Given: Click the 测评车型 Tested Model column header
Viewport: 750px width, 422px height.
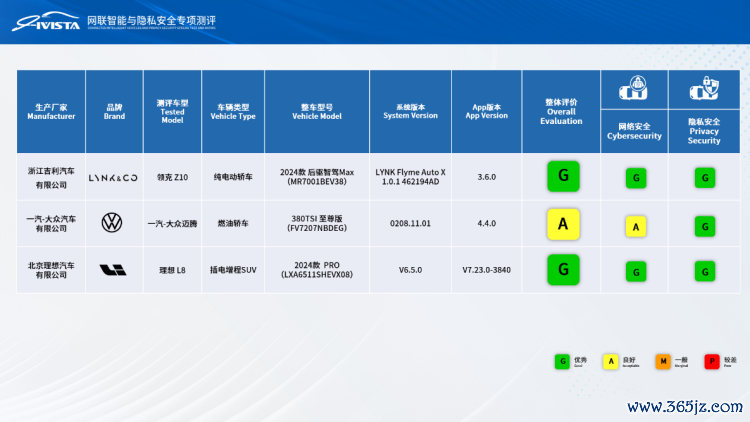Looking at the screenshot, I should tap(172, 111).
